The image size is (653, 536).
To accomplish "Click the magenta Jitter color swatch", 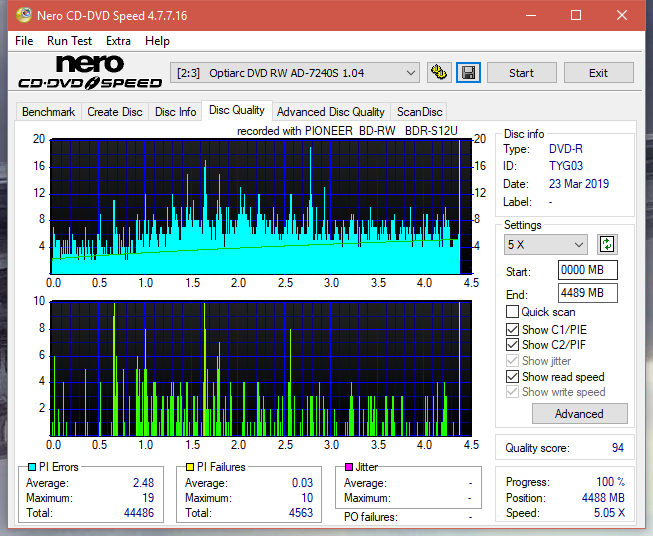I will (349, 467).
